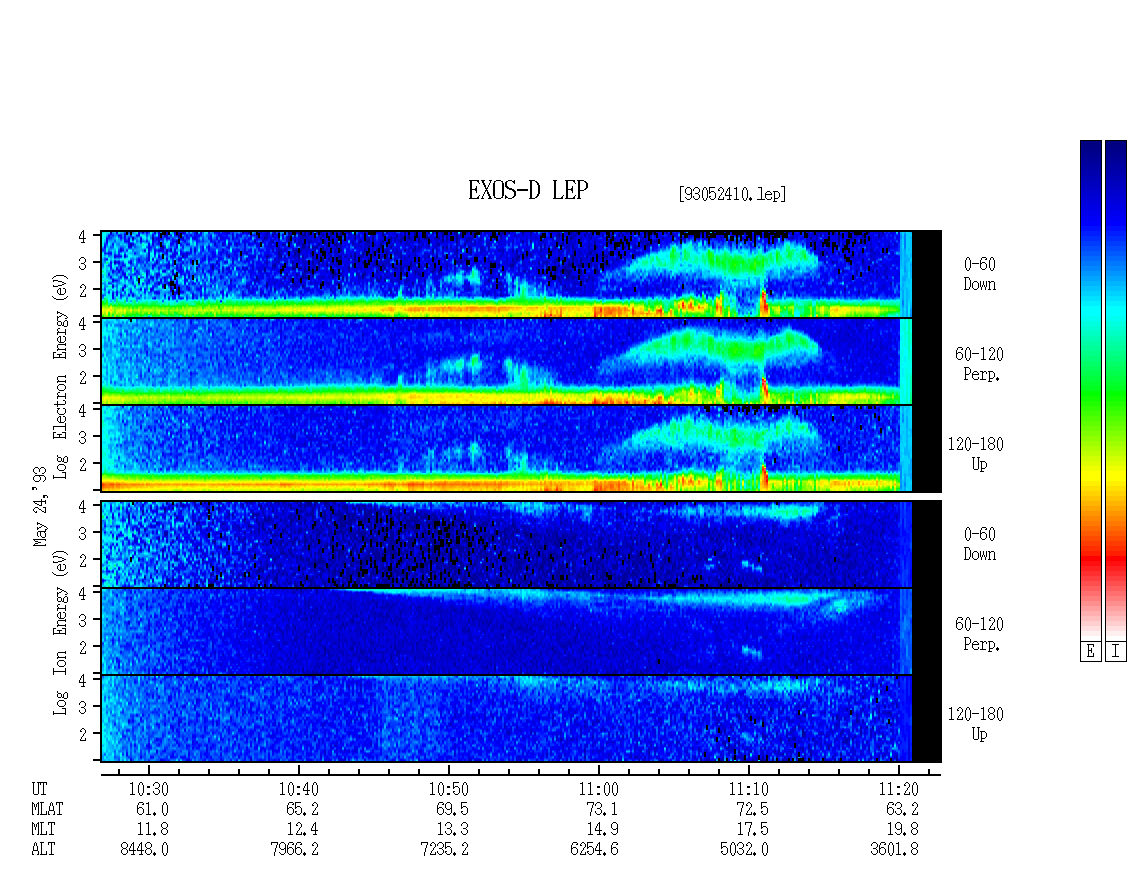Click the ion 60-120 Perp. pitch angle label
This screenshot has width=1130, height=875.
click(979, 634)
